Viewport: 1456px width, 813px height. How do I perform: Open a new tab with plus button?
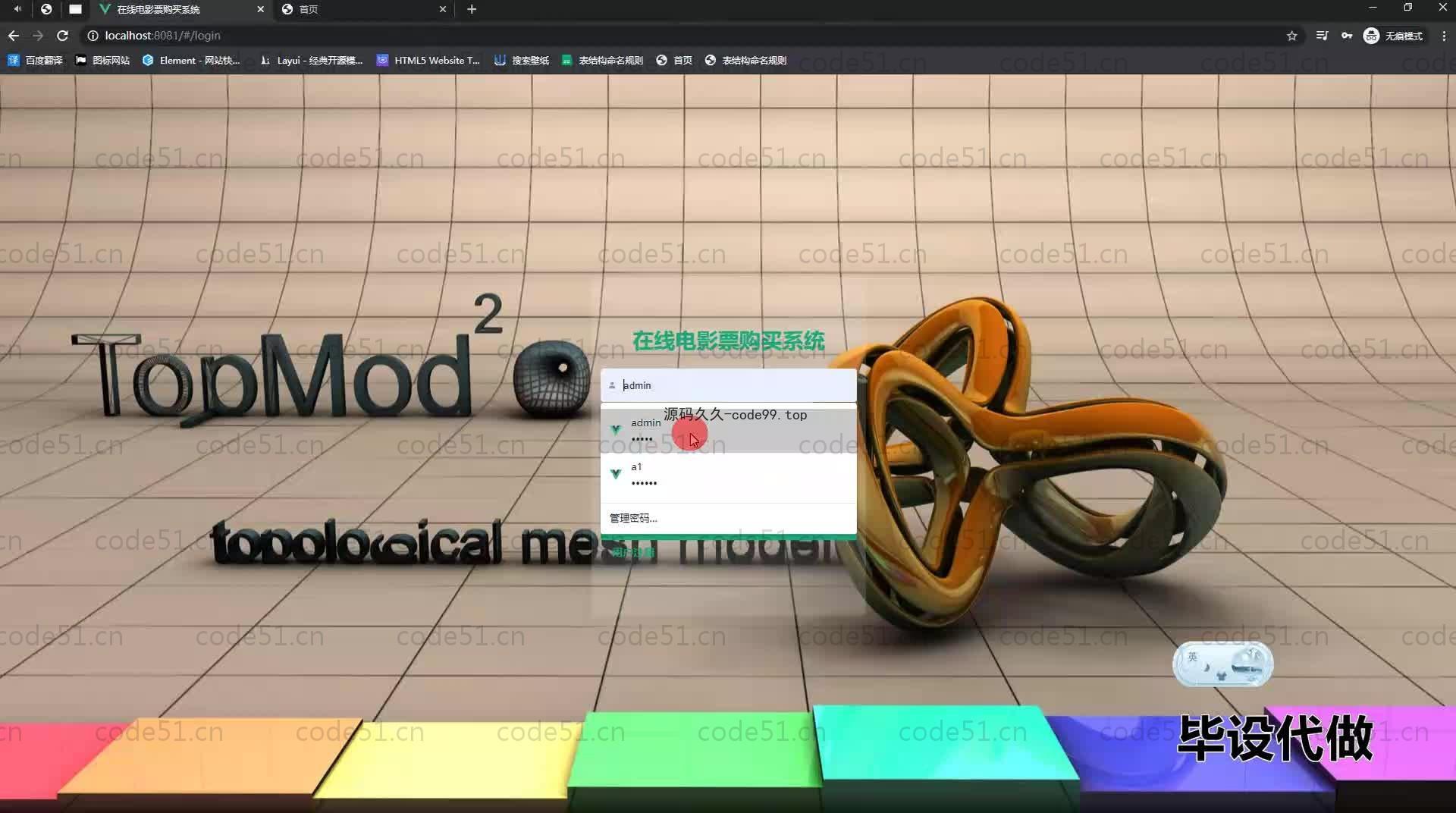point(472,9)
